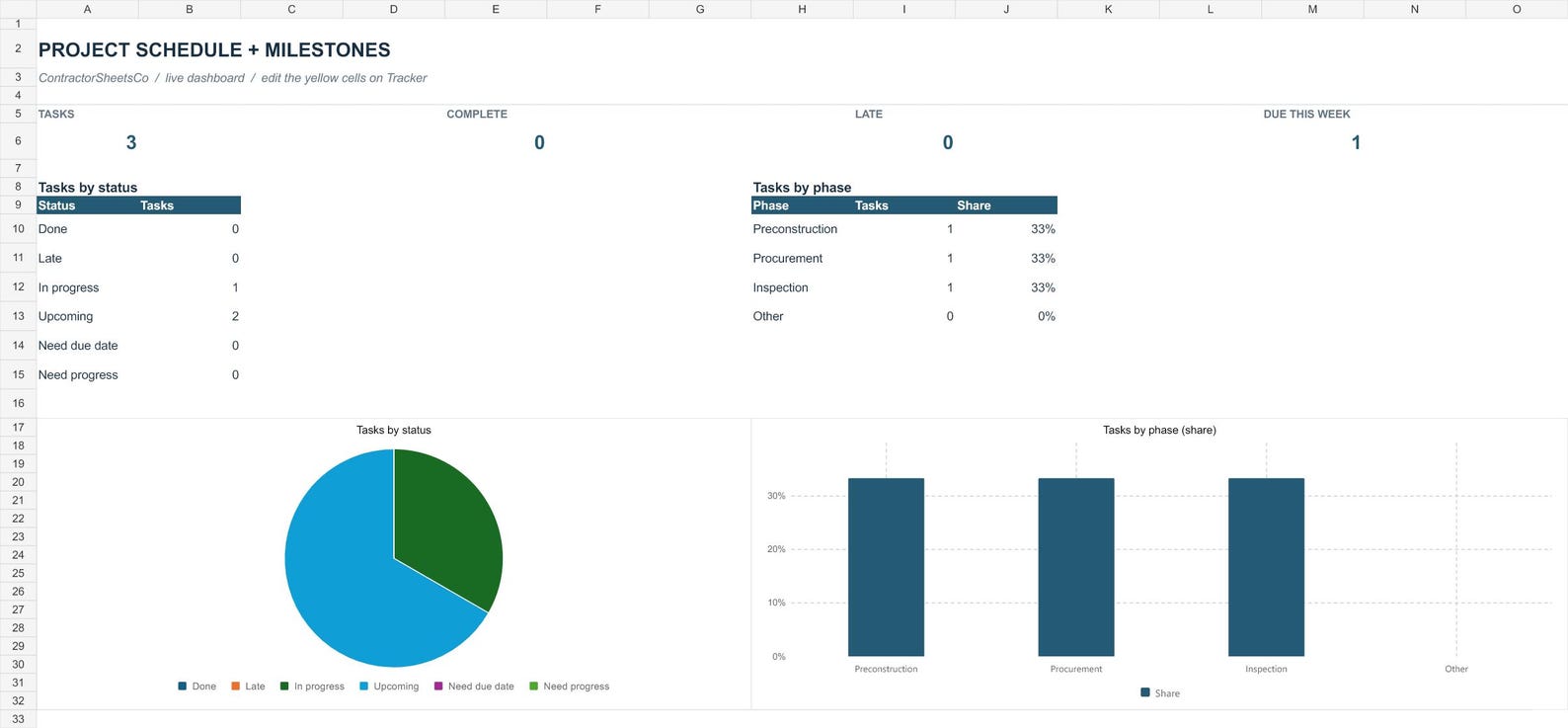Screen dimensions: 1568x728
Task: Select Need progress legend swatch
Action: point(534,687)
